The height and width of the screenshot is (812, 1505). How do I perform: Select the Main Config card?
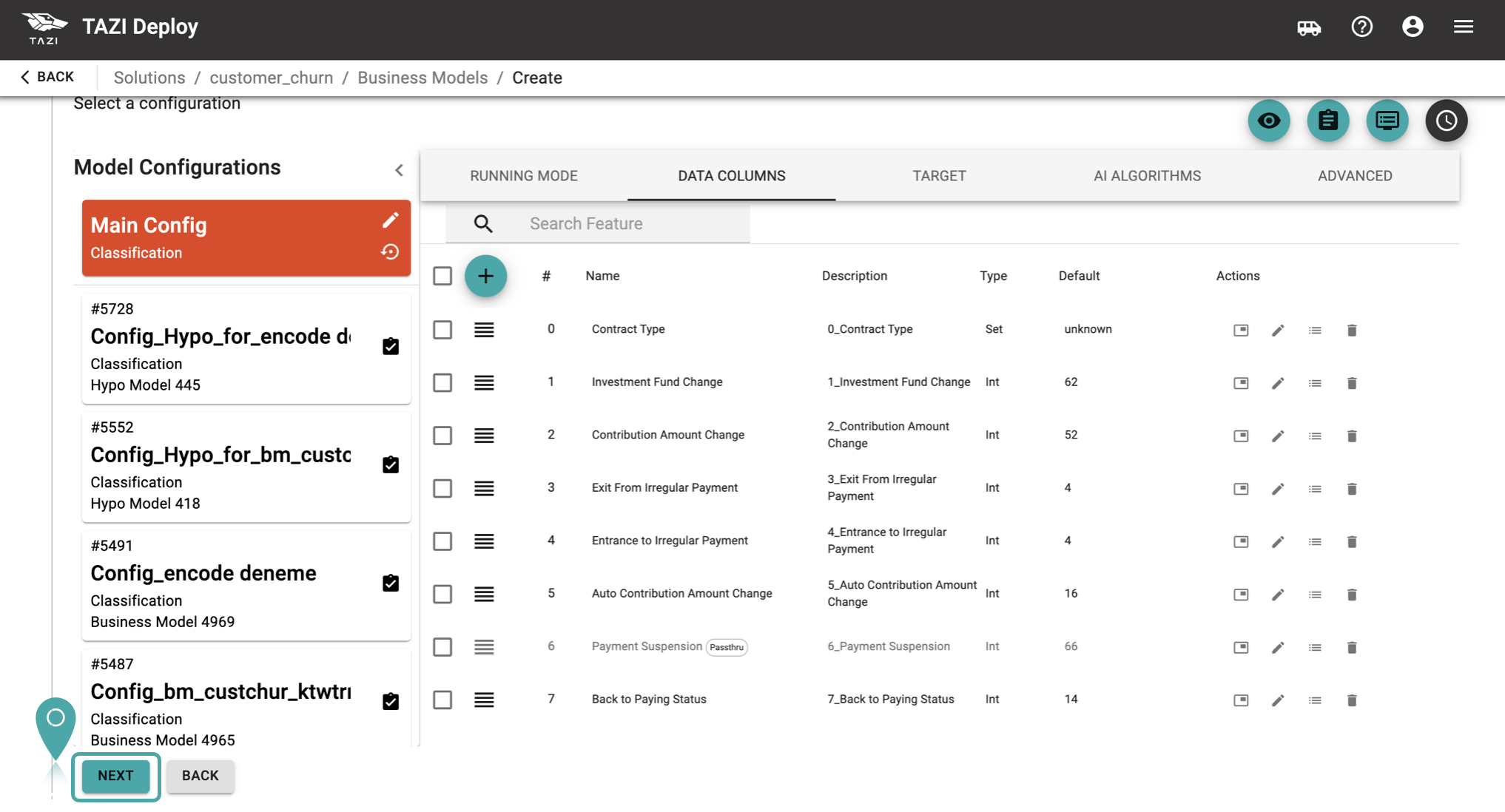click(246, 238)
